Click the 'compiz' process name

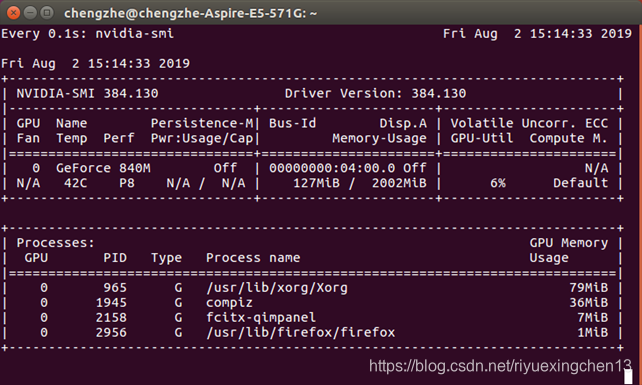229,303
